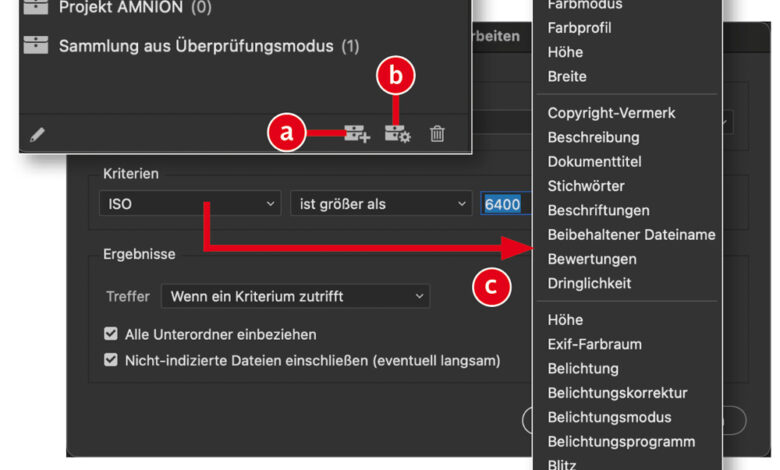
Task: Choose Exif-Farbraum menu entry
Action: [x=594, y=344]
